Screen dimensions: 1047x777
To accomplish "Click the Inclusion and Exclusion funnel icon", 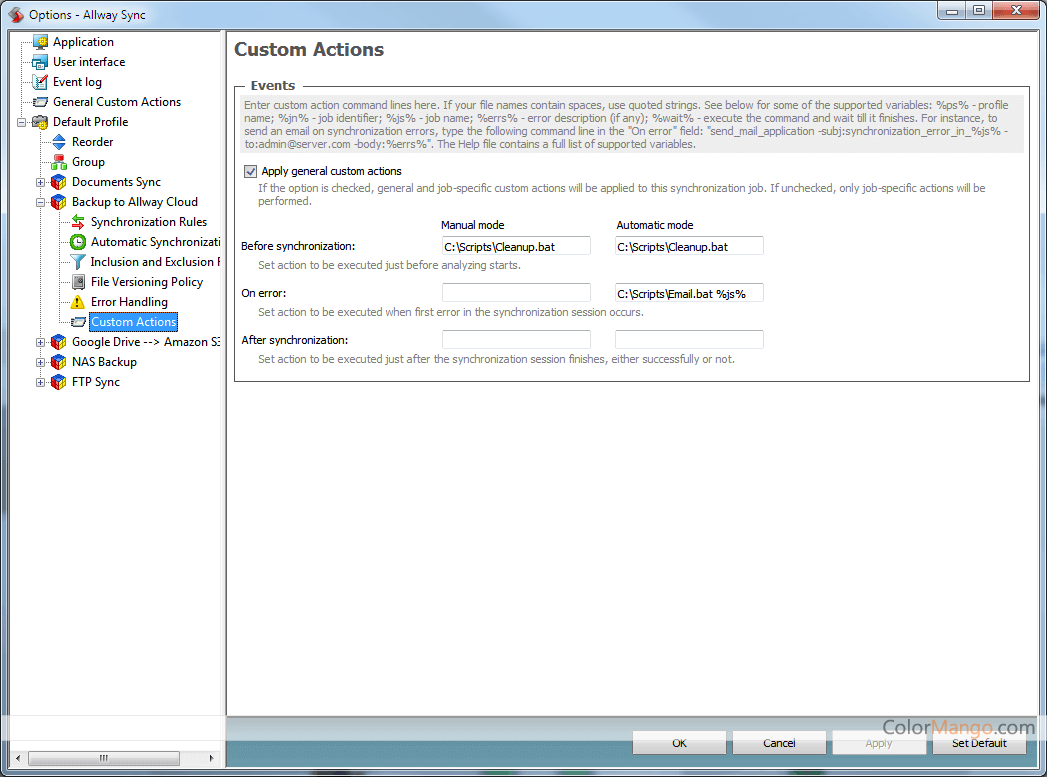I will coord(78,262).
